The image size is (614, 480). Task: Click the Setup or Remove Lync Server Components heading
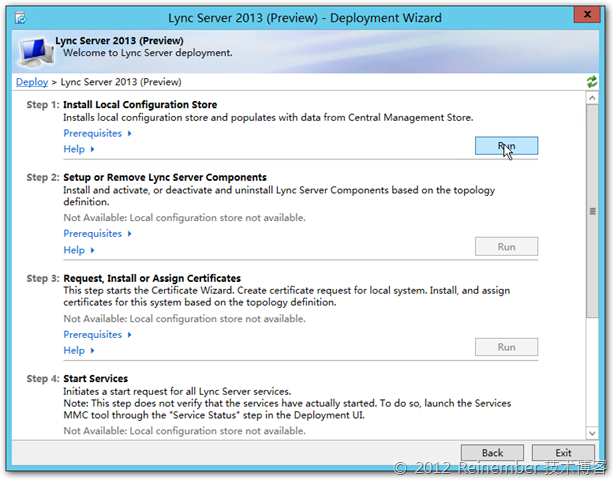(x=165, y=177)
